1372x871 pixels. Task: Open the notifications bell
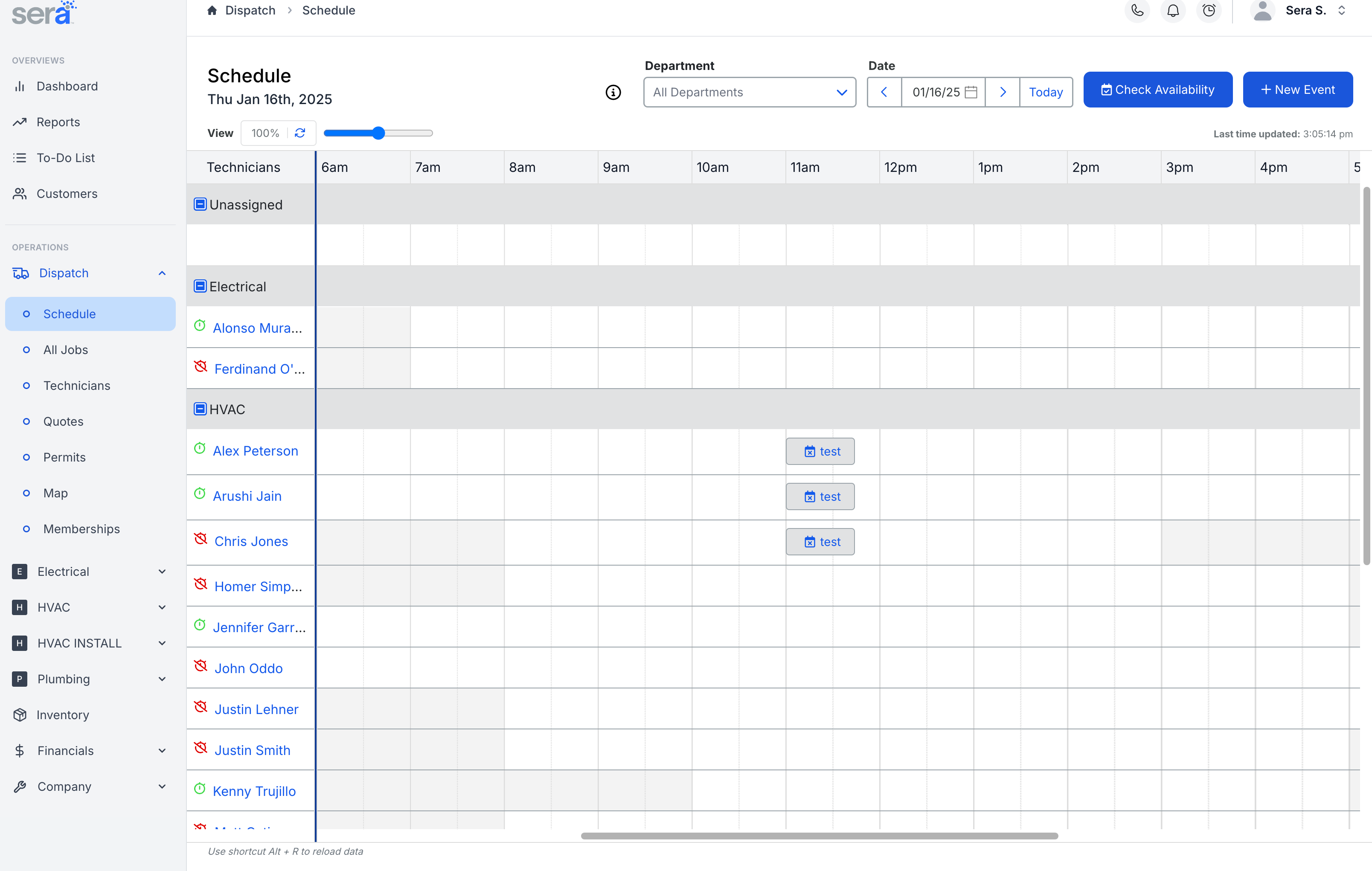(1173, 11)
